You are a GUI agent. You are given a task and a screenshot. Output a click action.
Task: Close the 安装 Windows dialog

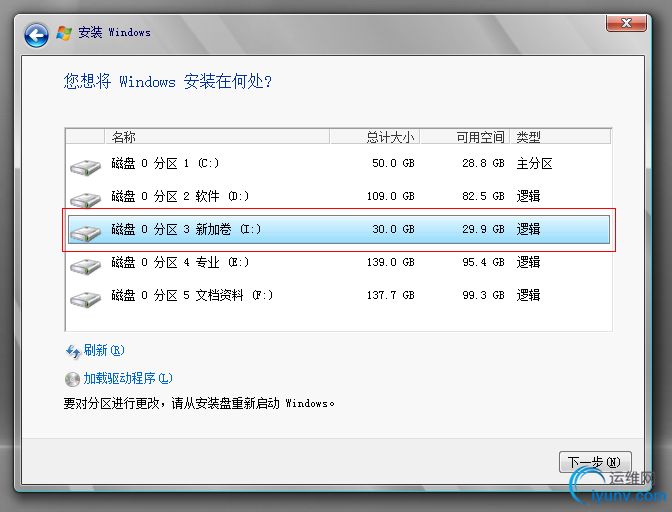[x=626, y=23]
